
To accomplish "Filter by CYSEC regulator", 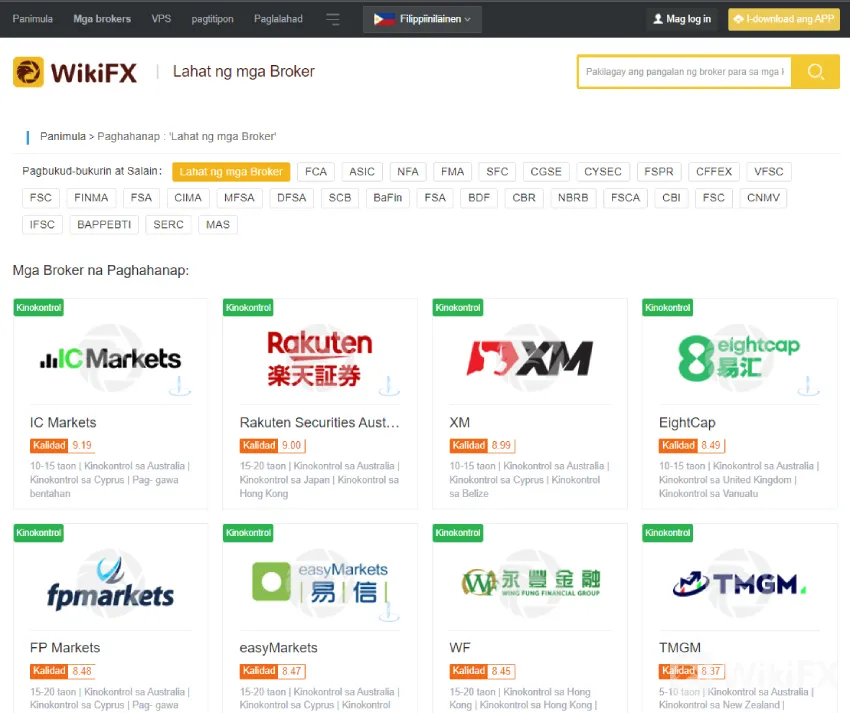I will pyautogui.click(x=603, y=172).
